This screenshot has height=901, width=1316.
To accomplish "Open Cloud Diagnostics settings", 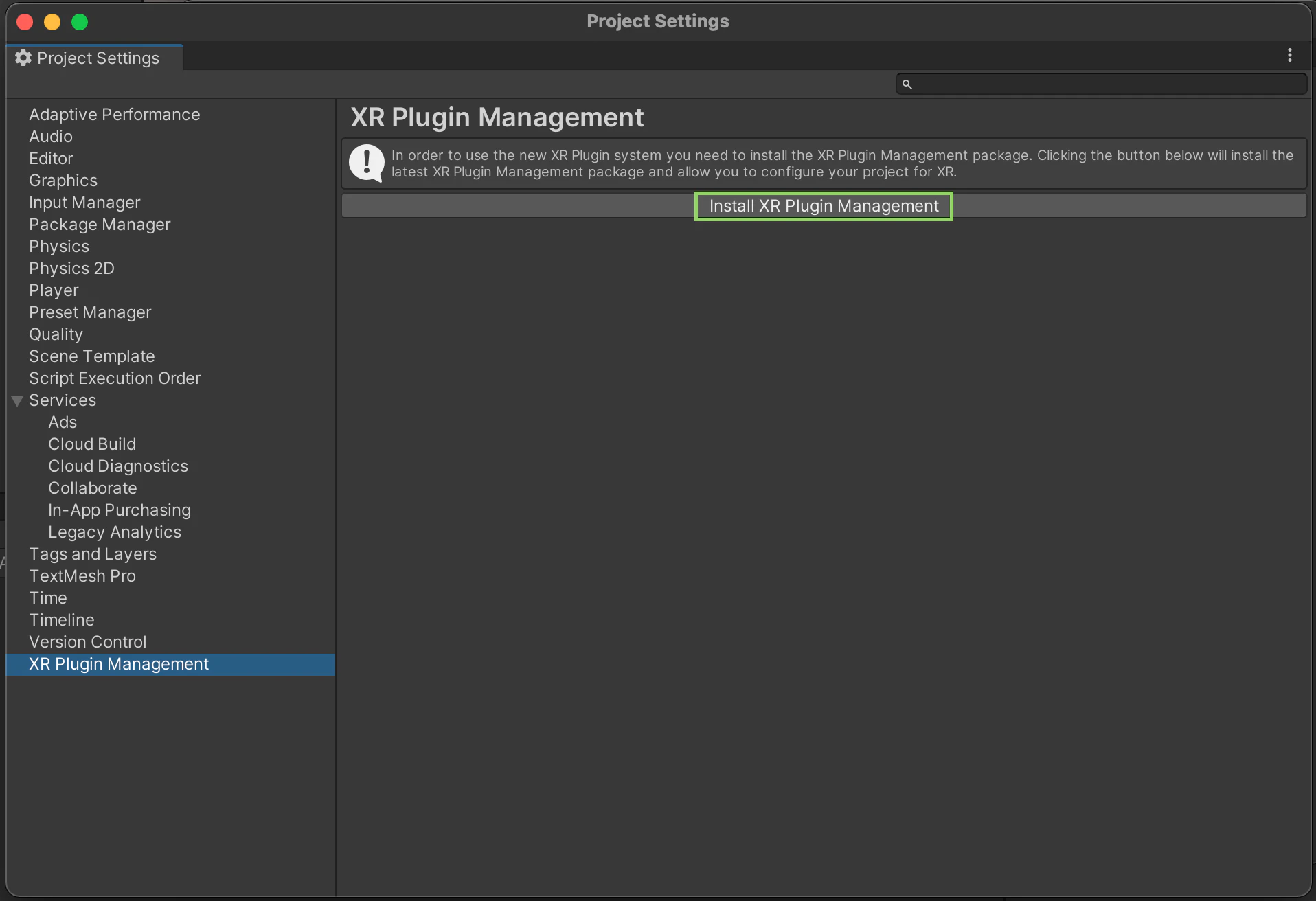I will point(118,466).
